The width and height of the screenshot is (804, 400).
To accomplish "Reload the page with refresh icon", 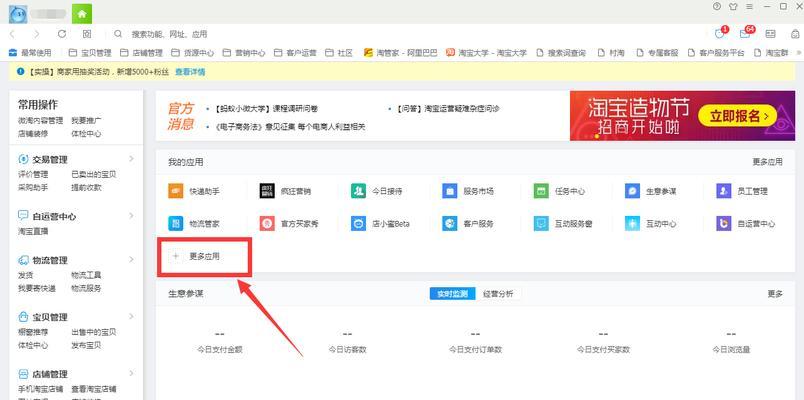I will [x=62, y=34].
